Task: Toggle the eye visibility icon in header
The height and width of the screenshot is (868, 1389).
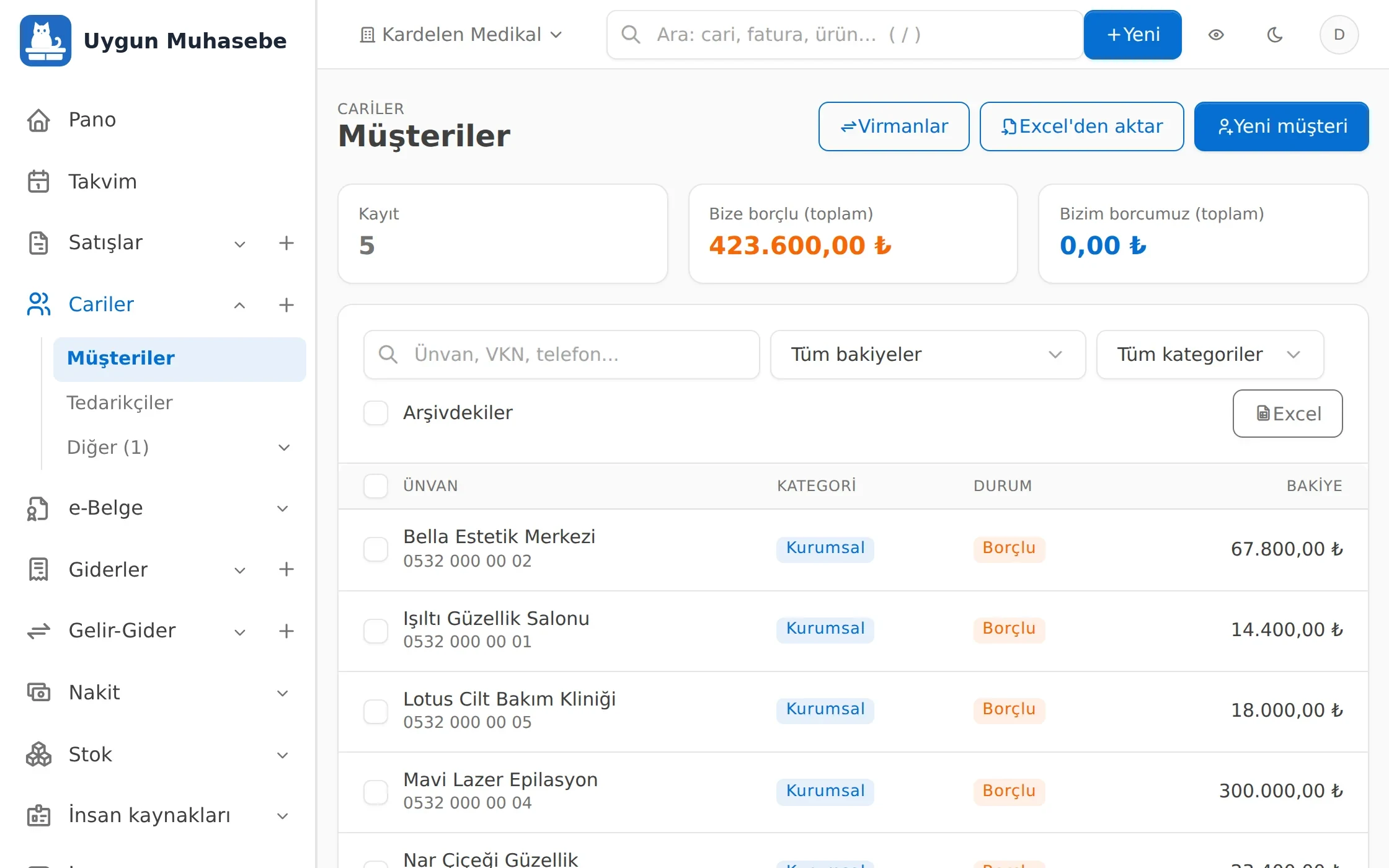Action: (1216, 35)
